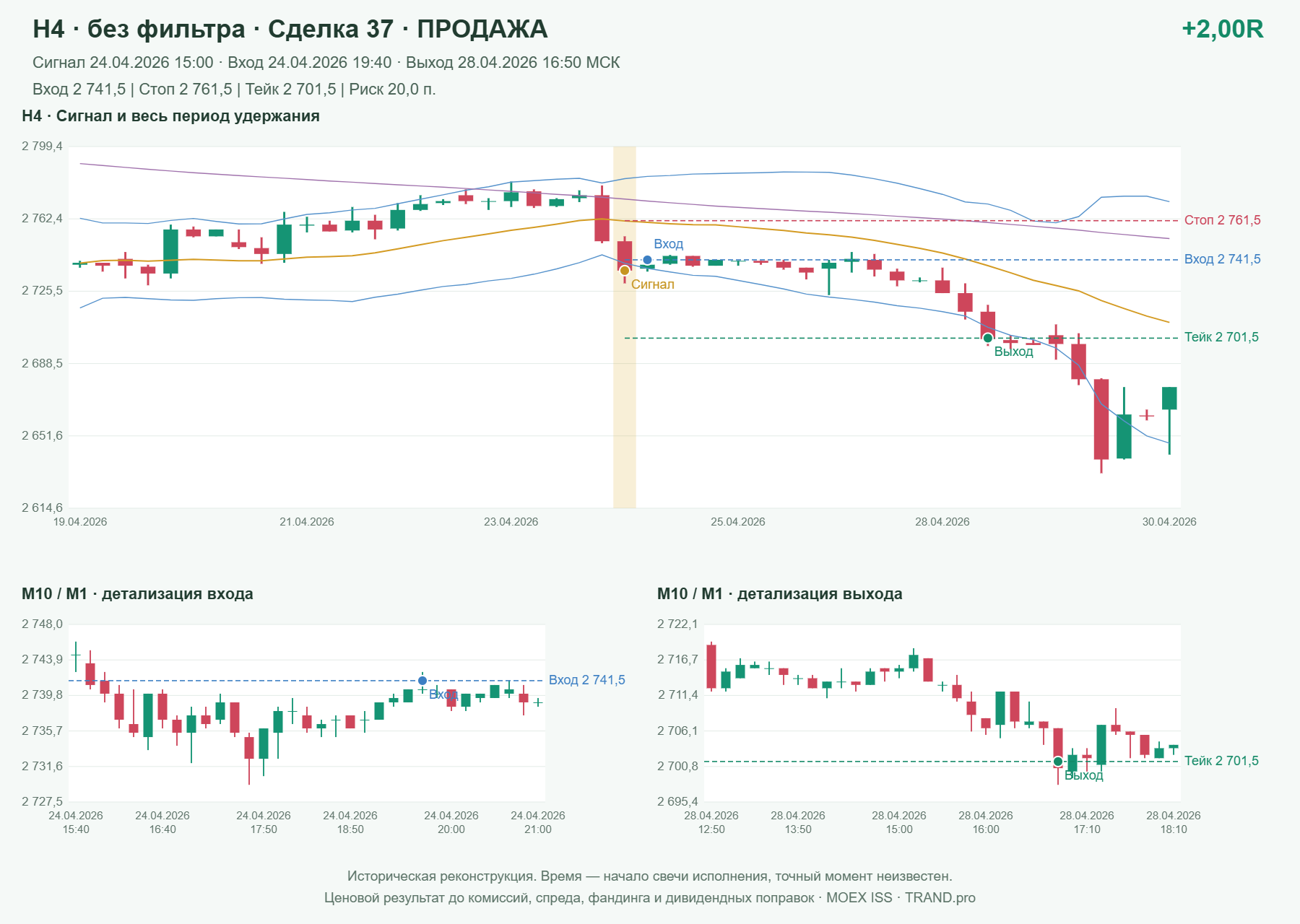
Task: Click the blue Вход marker on H4 chart
Action: click(x=647, y=260)
